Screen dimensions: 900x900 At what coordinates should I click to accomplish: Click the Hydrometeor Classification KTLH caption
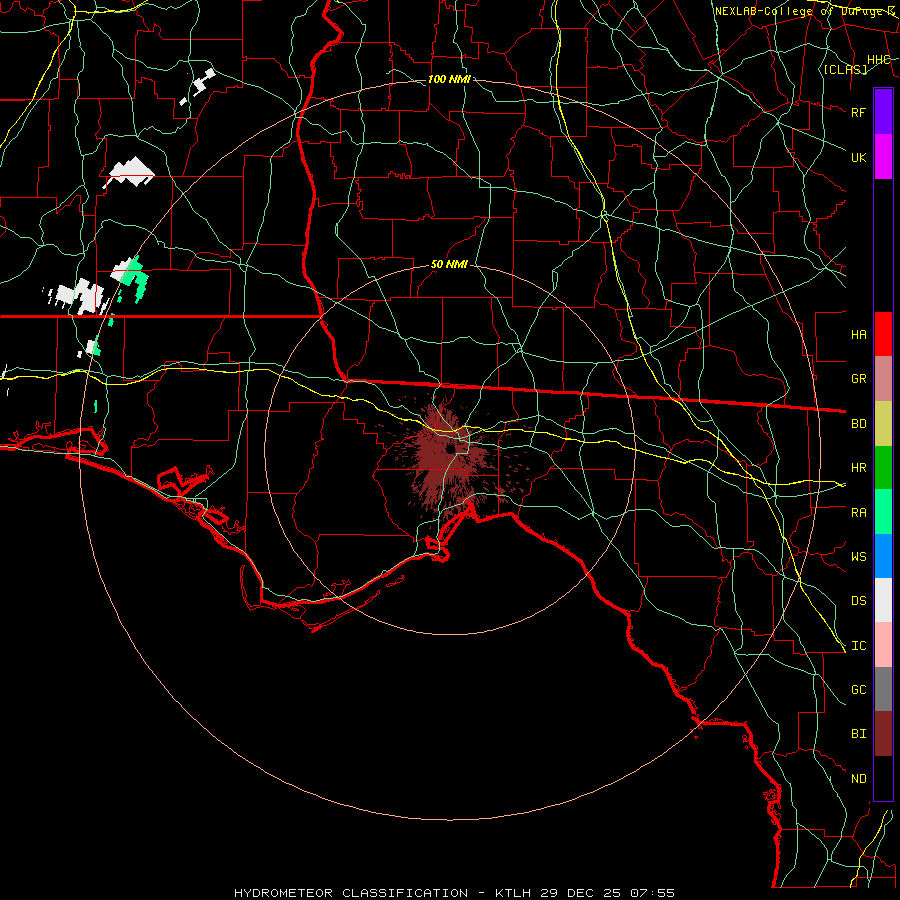[454, 893]
